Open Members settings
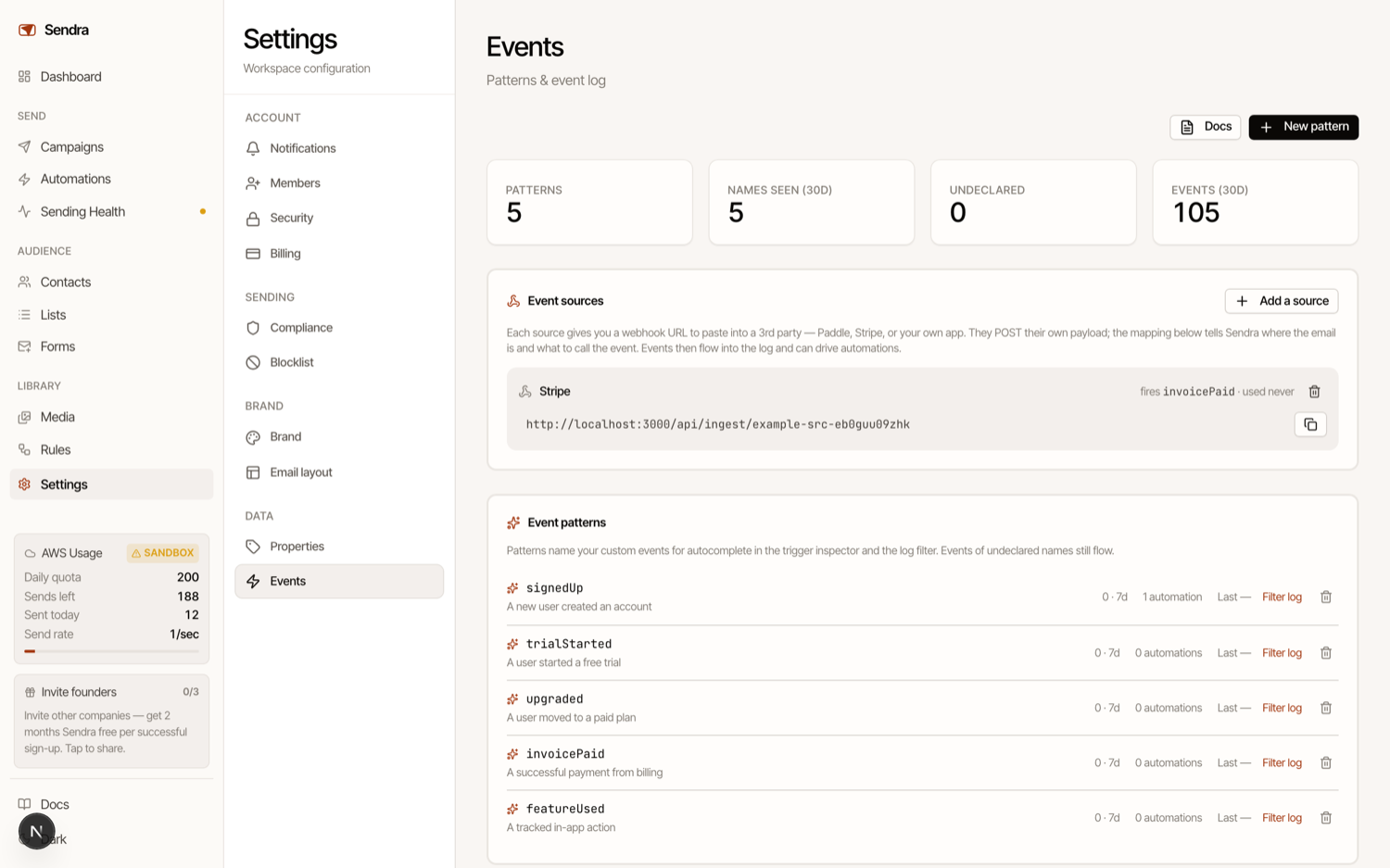Viewport: 1390px width, 868px height. 339,183
